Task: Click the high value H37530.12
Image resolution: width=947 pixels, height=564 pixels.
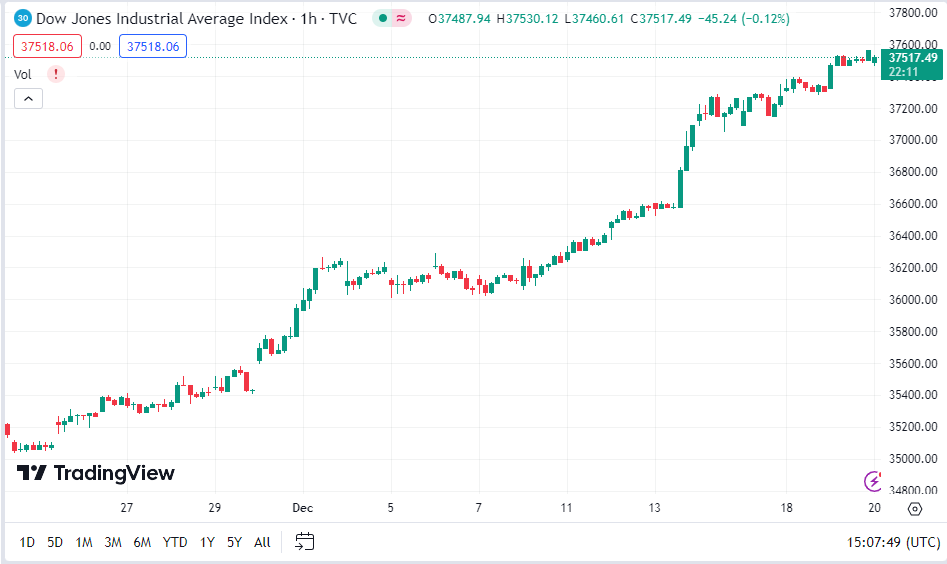Action: (x=527, y=19)
